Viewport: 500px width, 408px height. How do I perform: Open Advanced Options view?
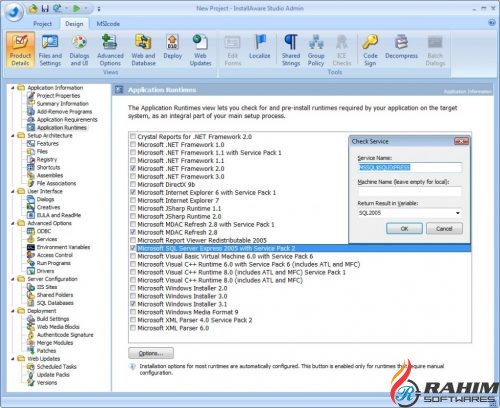pos(110,50)
